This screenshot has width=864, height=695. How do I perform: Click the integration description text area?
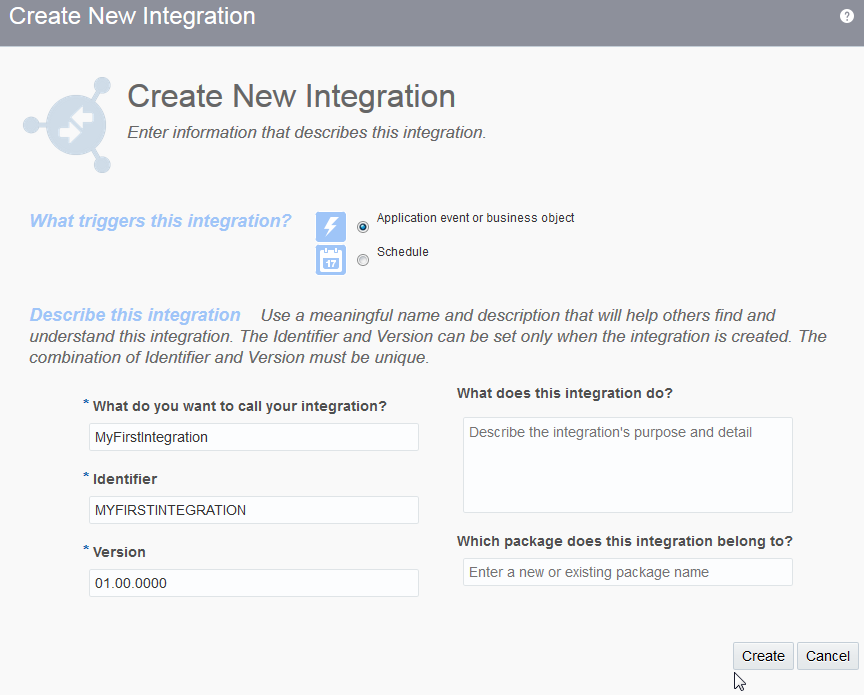pyautogui.click(x=627, y=465)
